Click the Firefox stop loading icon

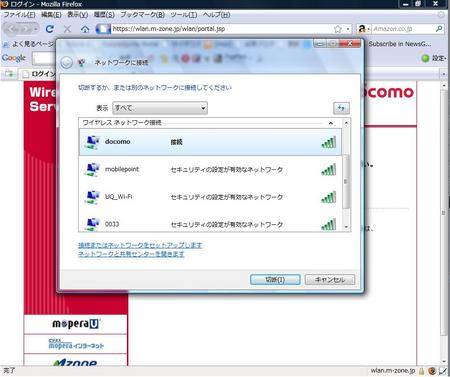67,29
